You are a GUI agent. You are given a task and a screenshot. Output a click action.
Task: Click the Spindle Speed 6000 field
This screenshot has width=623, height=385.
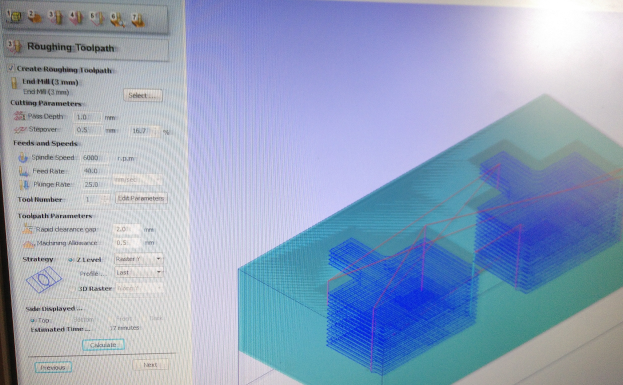(95, 157)
